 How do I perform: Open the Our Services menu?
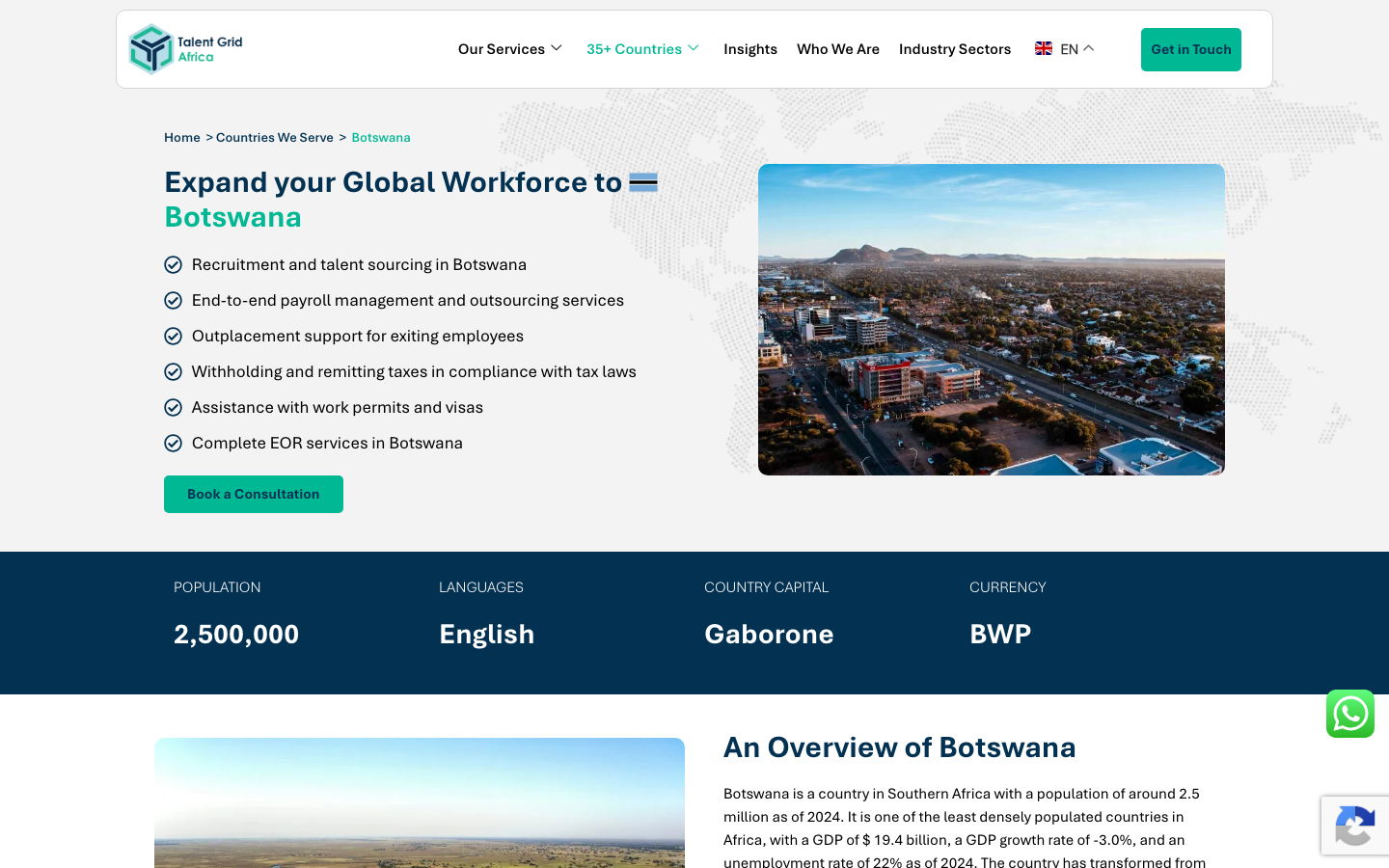click(502, 49)
